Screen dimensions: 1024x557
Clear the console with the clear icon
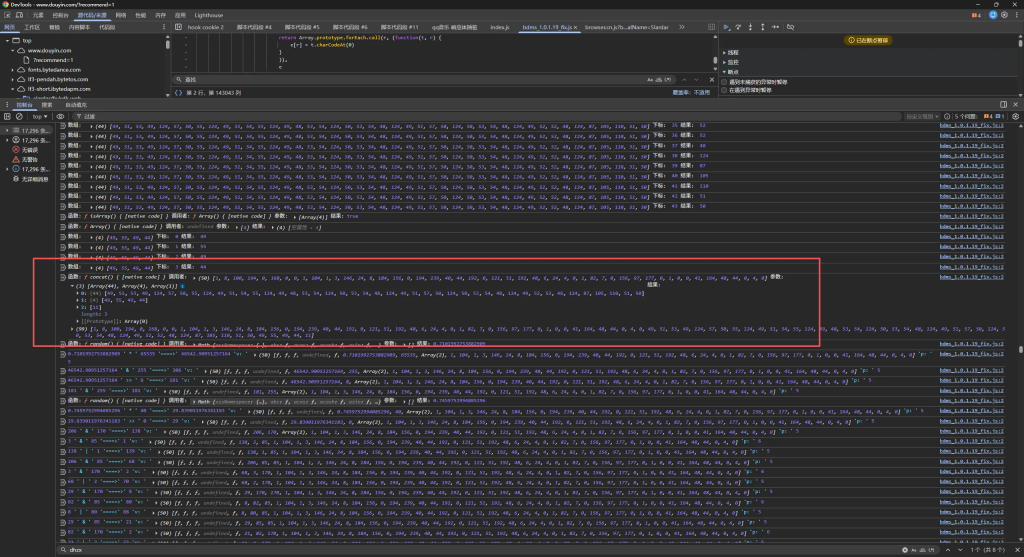[x=19, y=116]
